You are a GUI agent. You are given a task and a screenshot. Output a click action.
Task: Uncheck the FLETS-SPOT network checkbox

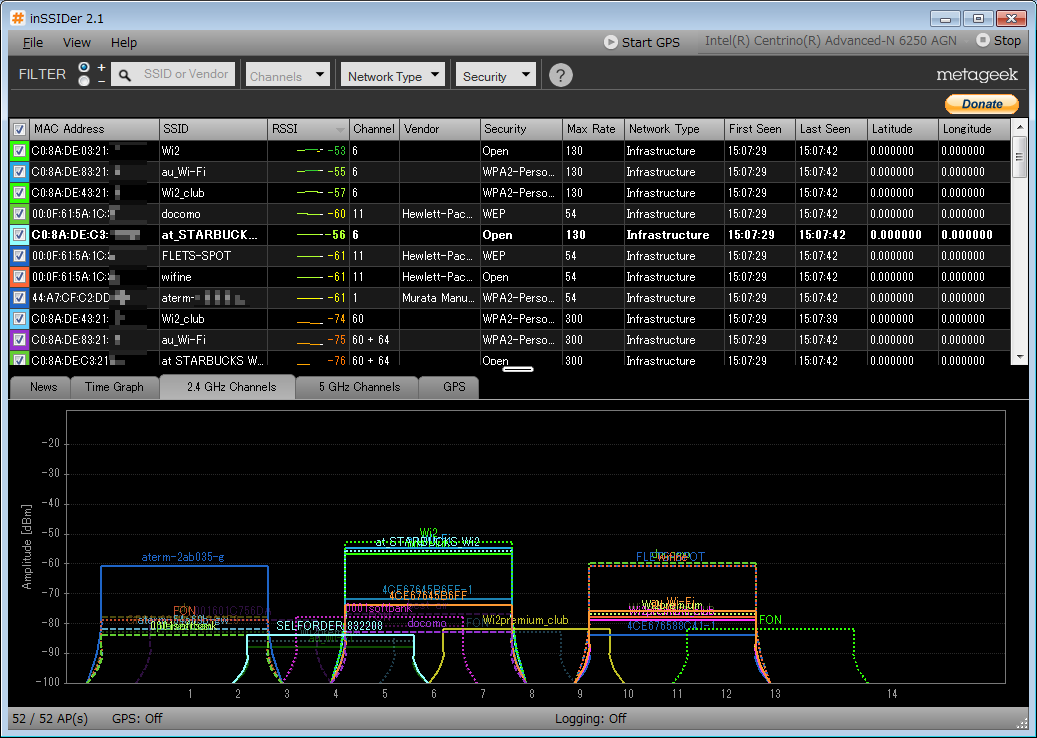click(19, 256)
